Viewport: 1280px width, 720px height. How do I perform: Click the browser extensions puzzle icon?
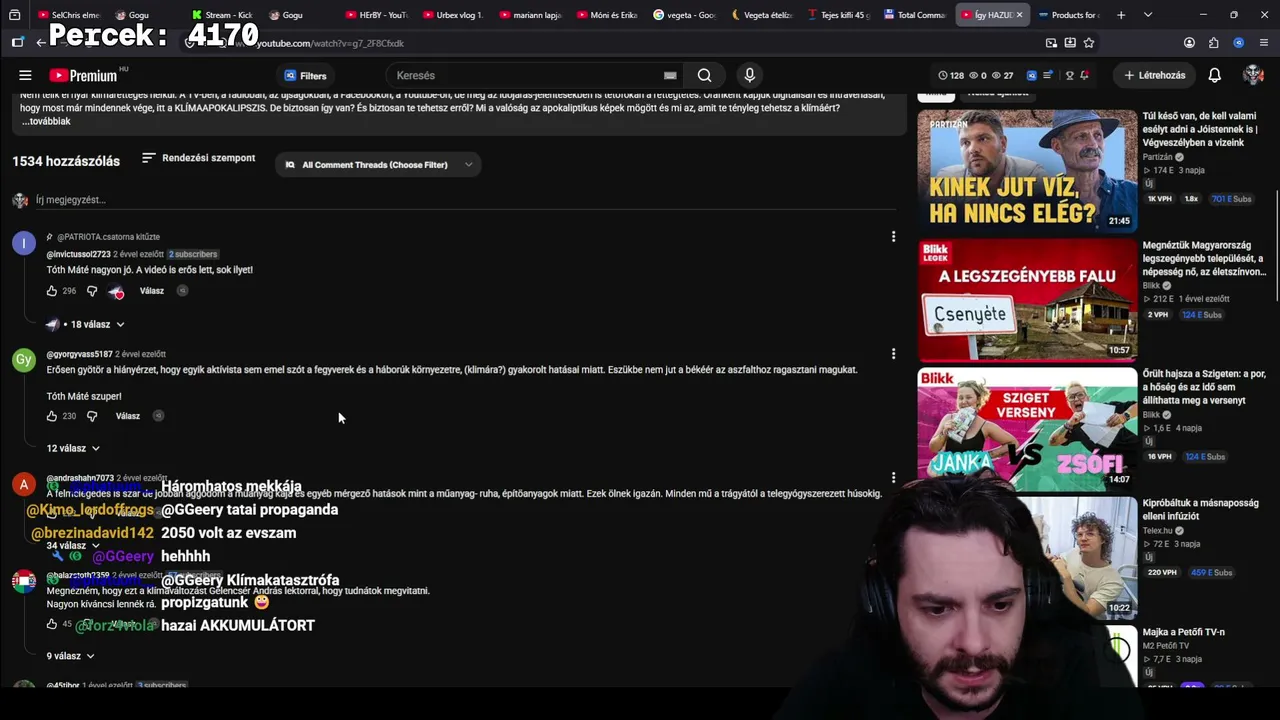[1213, 43]
